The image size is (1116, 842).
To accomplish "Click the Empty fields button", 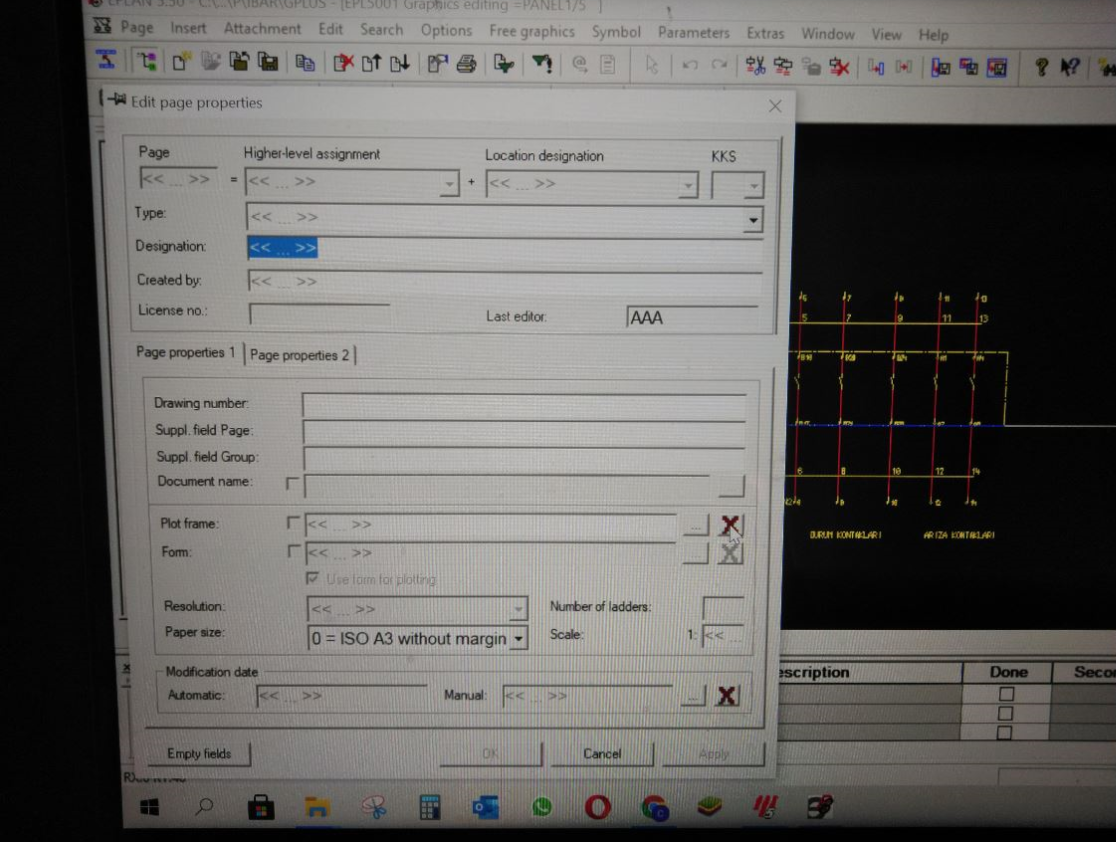I will point(199,753).
